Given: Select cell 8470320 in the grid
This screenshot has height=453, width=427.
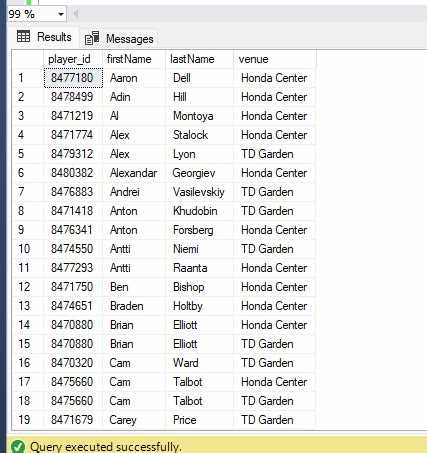Looking at the screenshot, I should point(73,363).
